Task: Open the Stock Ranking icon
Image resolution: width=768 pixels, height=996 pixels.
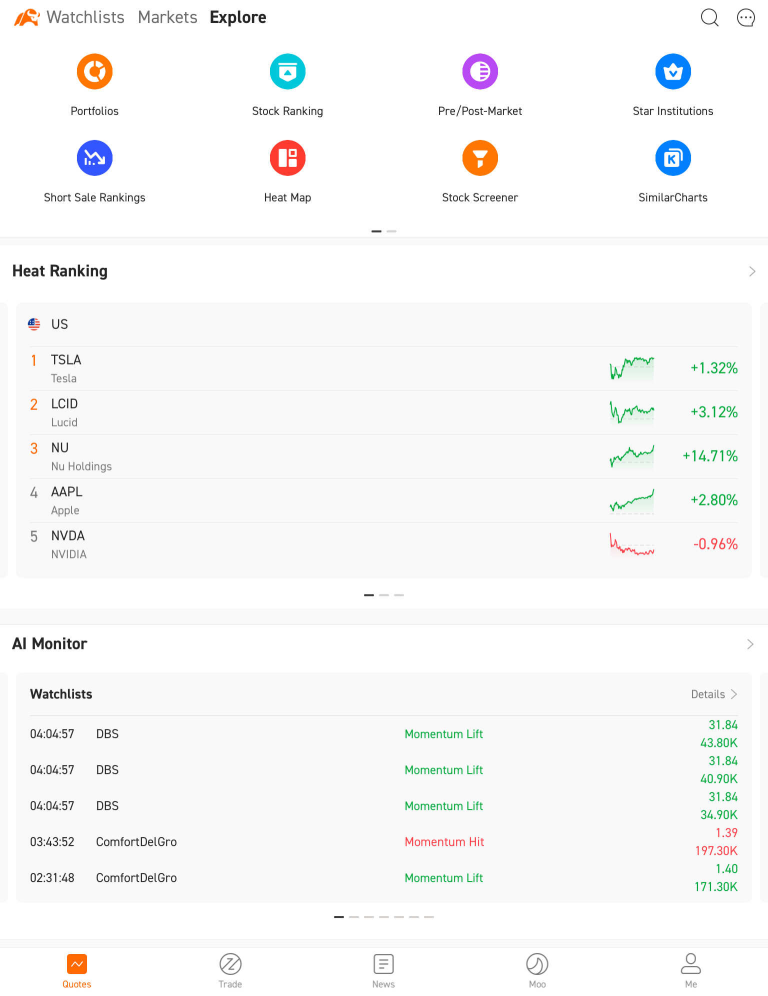Action: [x=287, y=72]
